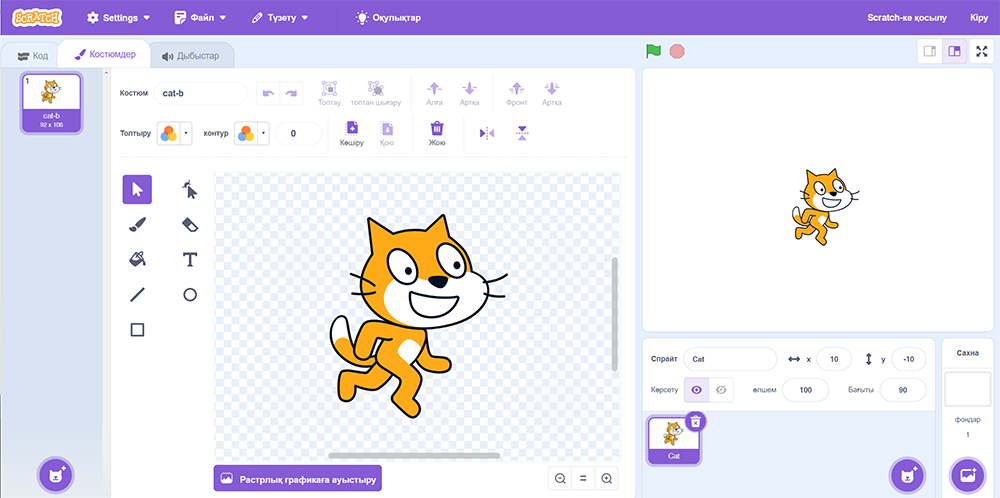Click the outline width field
This screenshot has width=1000, height=498.
[298, 134]
